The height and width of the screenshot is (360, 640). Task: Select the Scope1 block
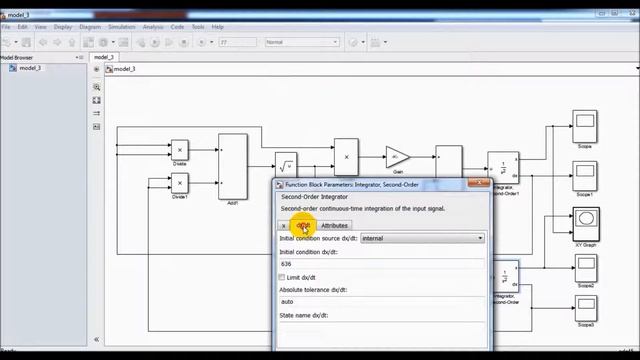point(584,176)
